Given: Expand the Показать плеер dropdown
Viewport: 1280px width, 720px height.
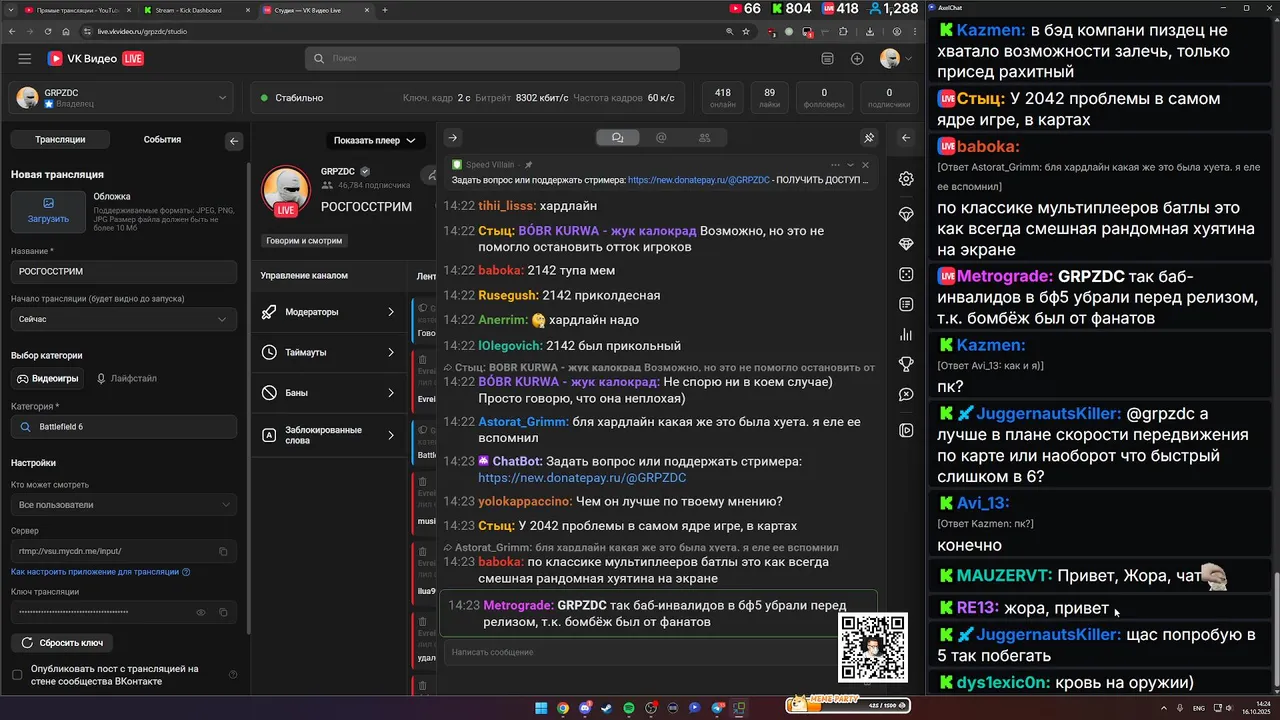Looking at the screenshot, I should 375,140.
